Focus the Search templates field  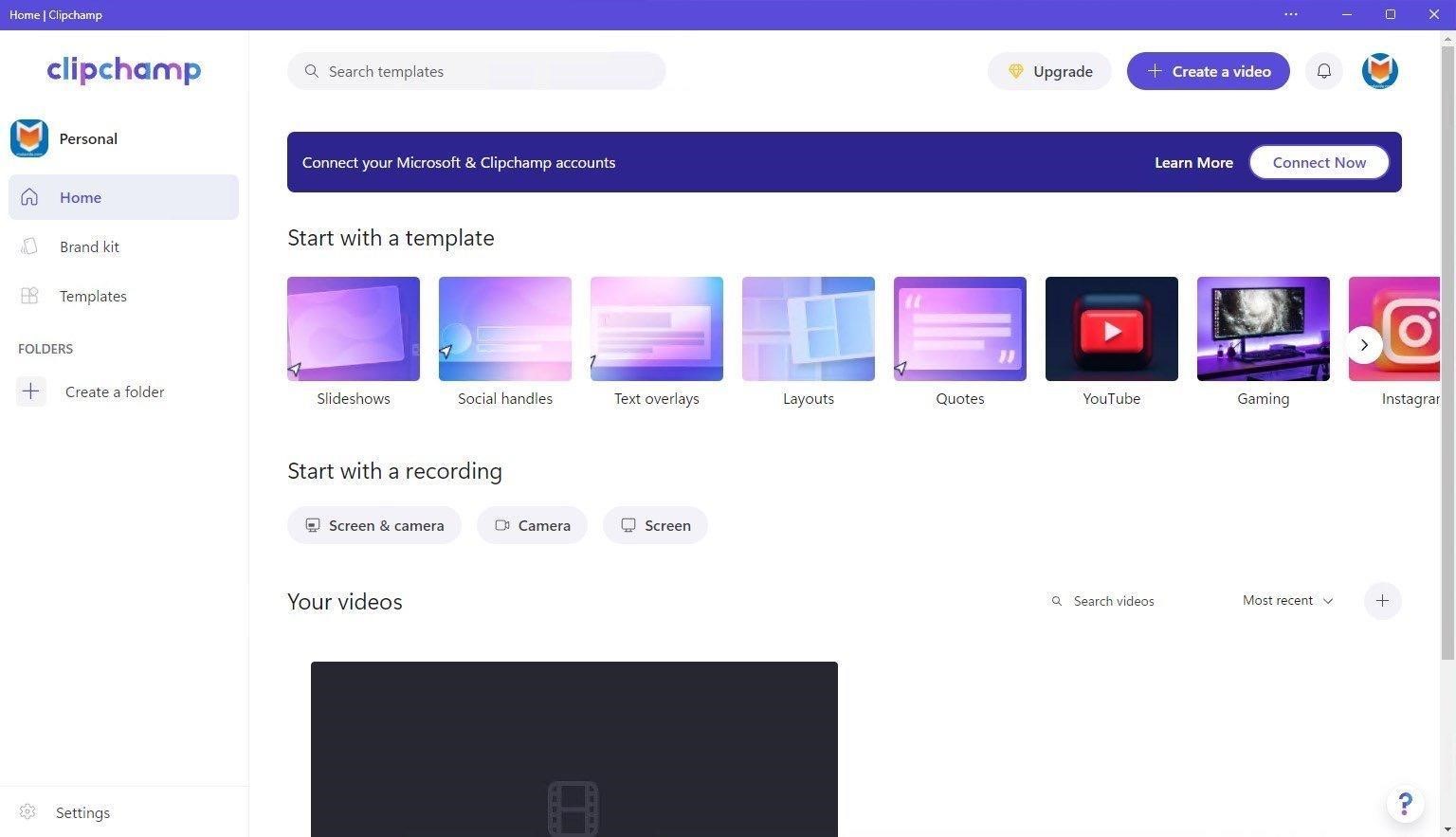pyautogui.click(x=477, y=71)
